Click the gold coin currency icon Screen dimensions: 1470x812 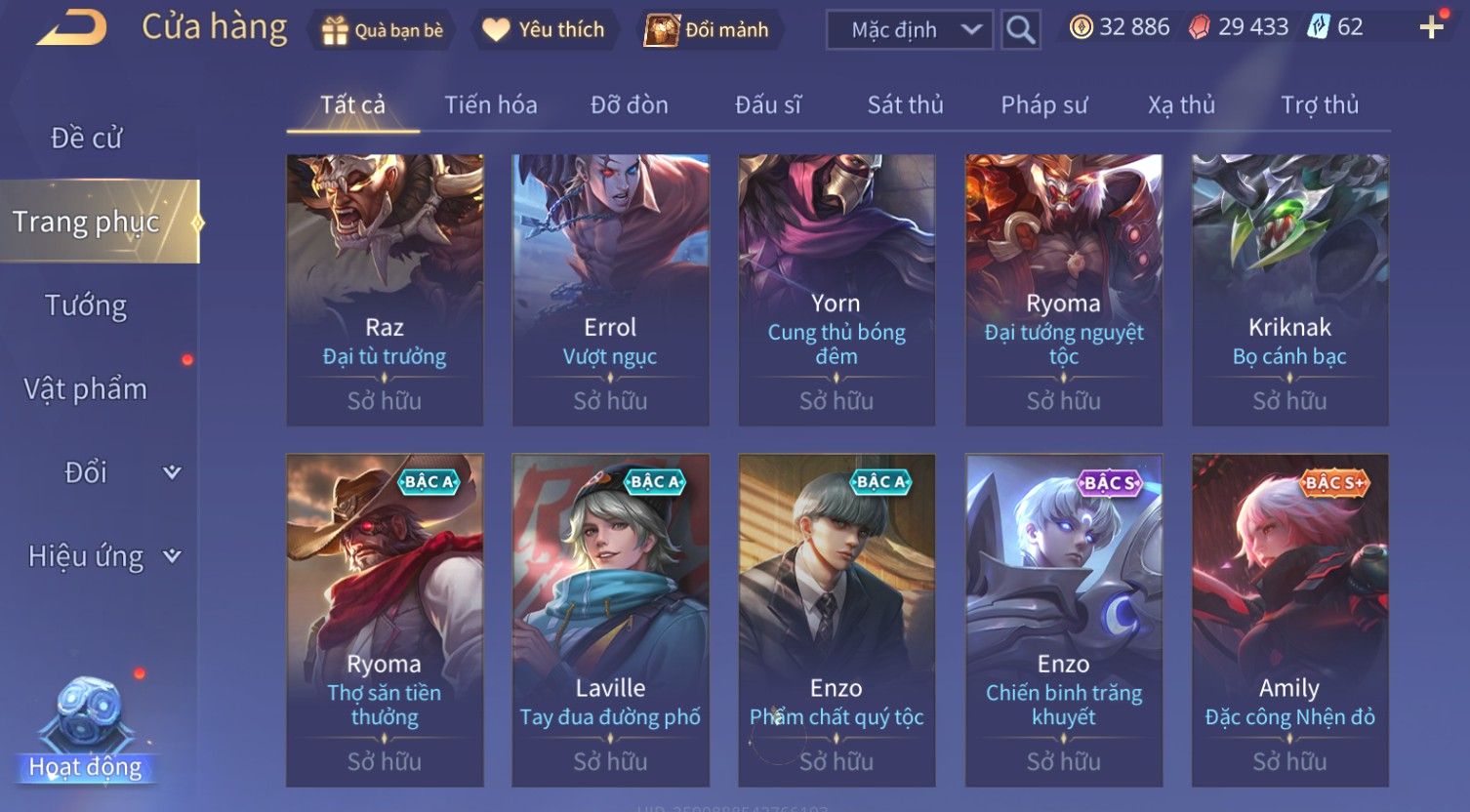pyautogui.click(x=1081, y=27)
